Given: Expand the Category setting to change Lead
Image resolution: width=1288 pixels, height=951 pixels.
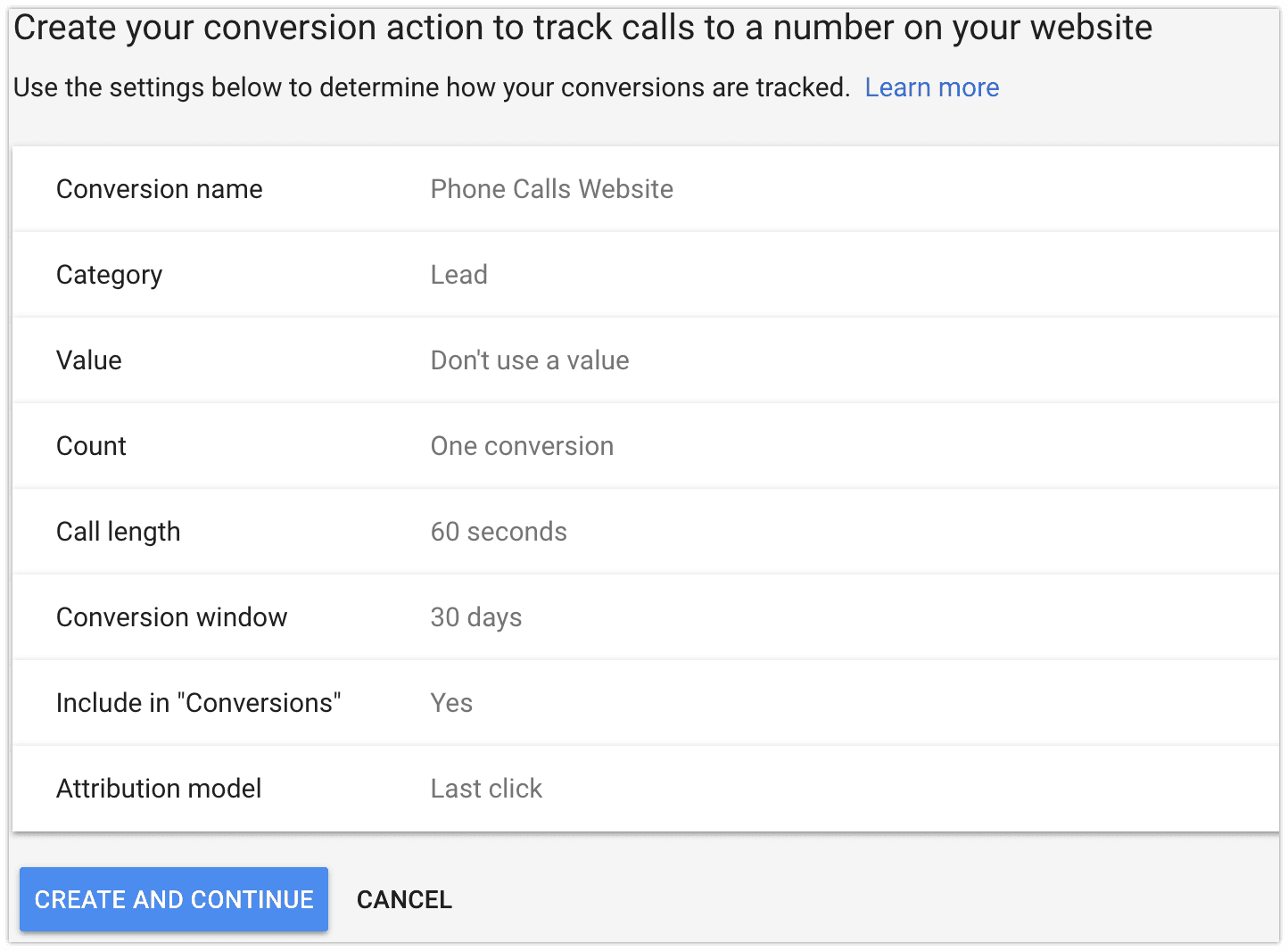Looking at the screenshot, I should [x=109, y=274].
